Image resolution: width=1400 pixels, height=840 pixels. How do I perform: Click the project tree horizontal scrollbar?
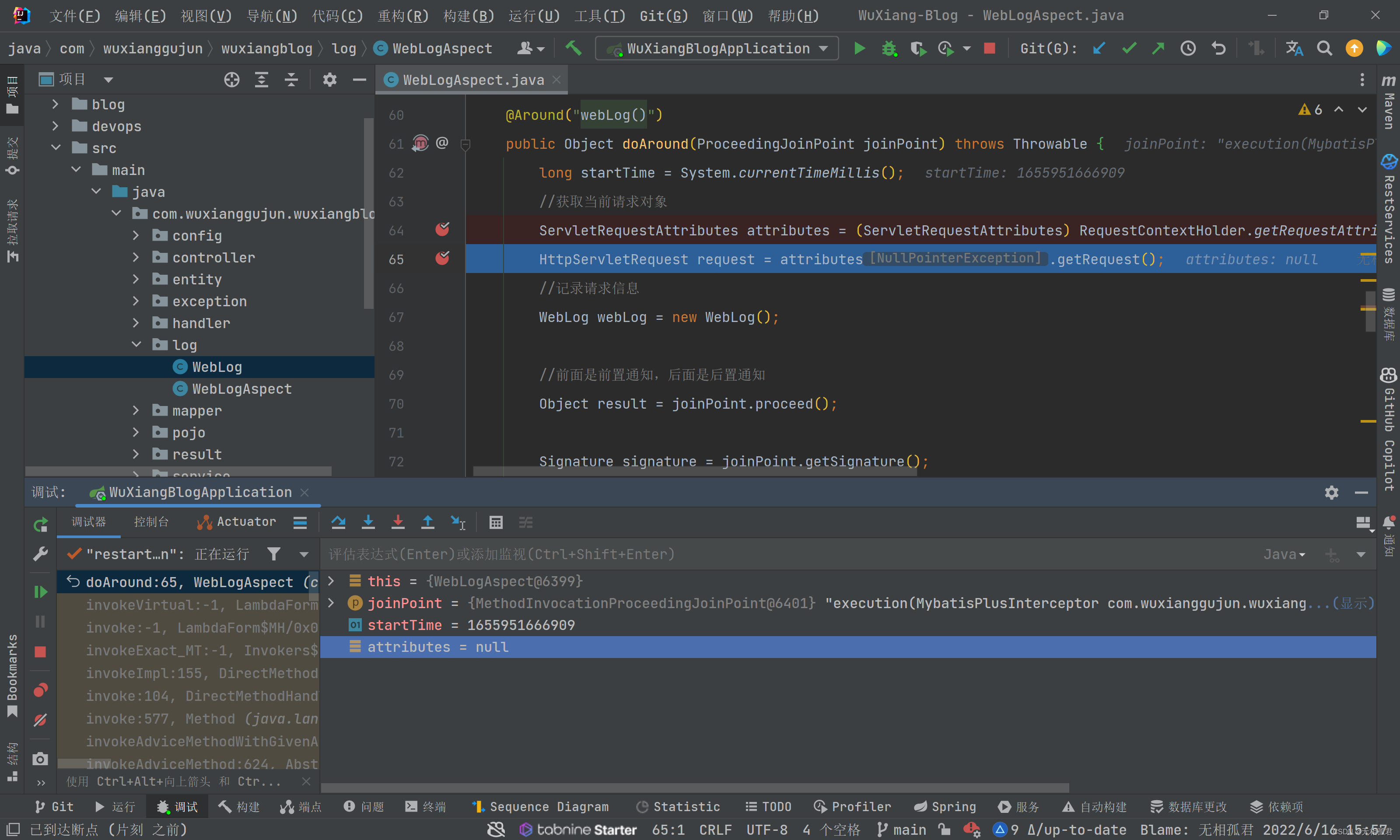(178, 471)
